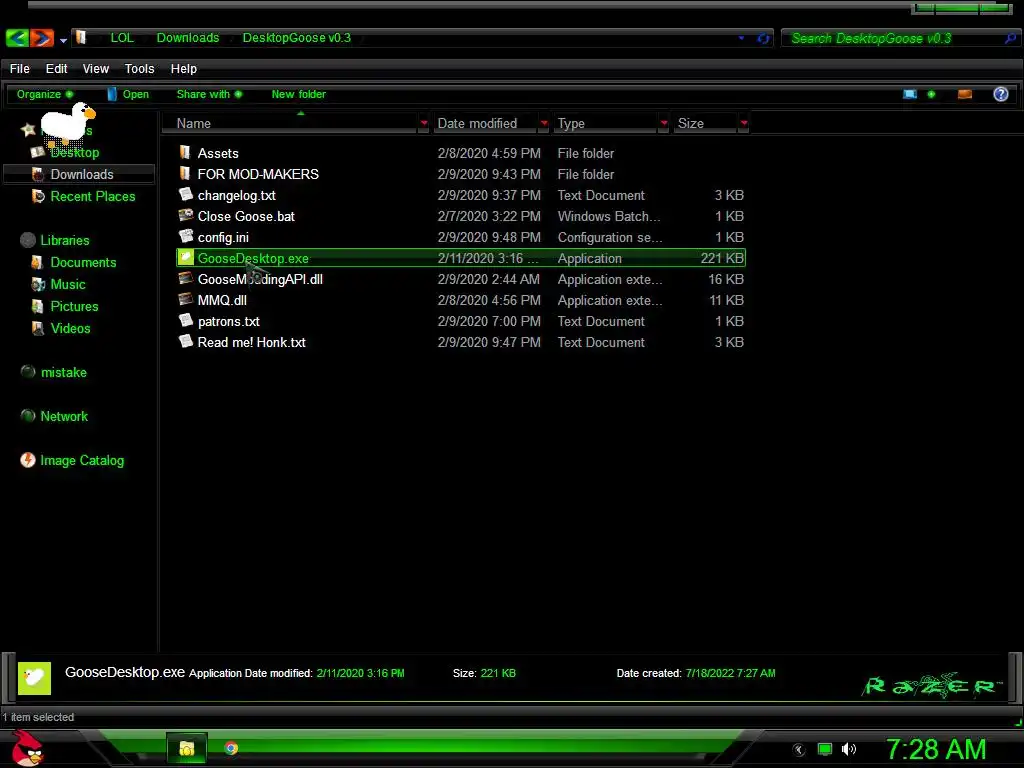Image resolution: width=1024 pixels, height=768 pixels.
Task: Expand the address bar history dropdown arrow
Action: 741,38
